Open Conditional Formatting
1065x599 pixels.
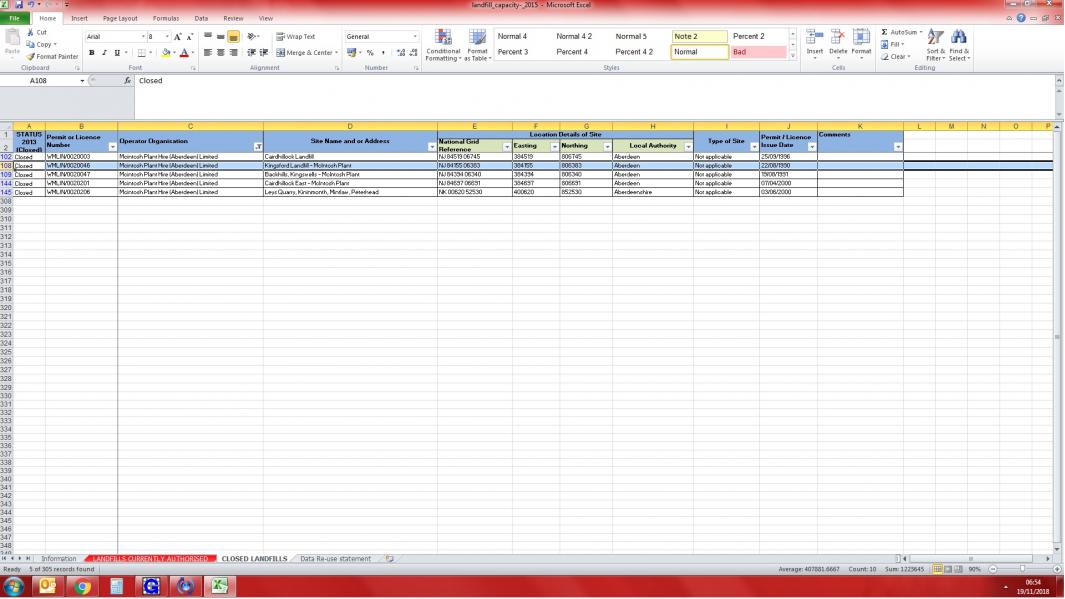[x=442, y=45]
